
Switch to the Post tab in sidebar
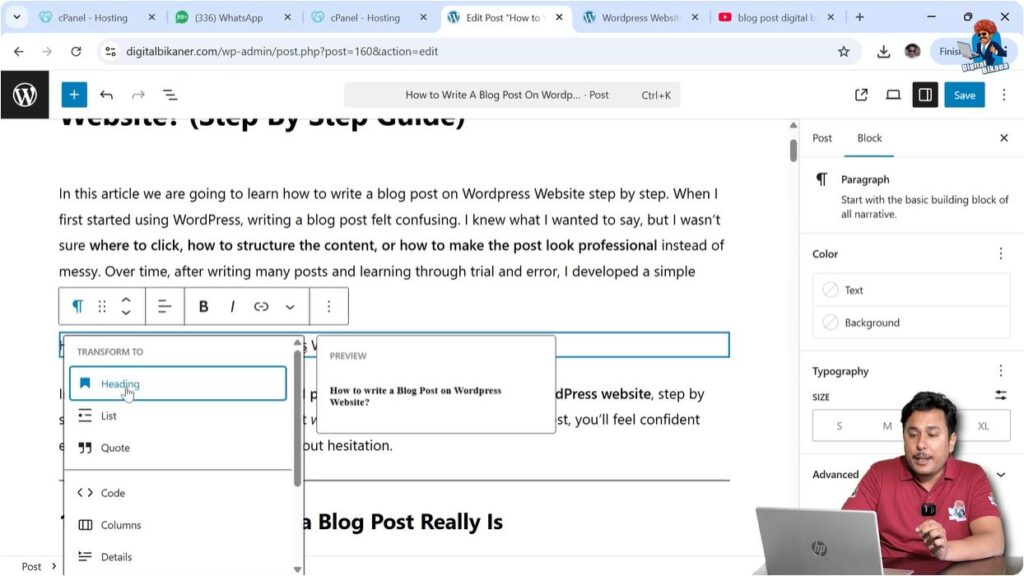point(821,138)
